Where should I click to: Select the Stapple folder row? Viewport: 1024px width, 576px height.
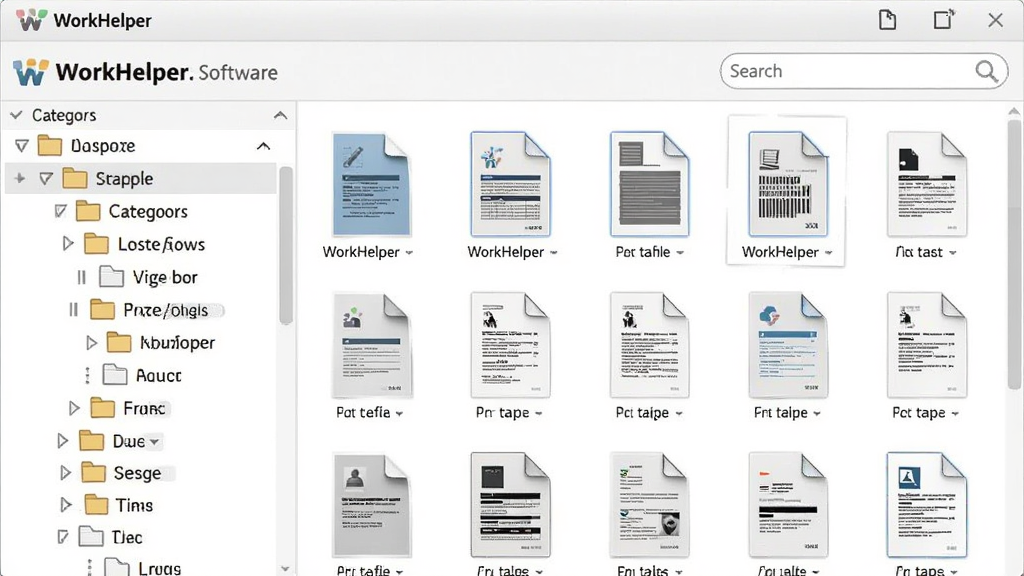tap(140, 178)
